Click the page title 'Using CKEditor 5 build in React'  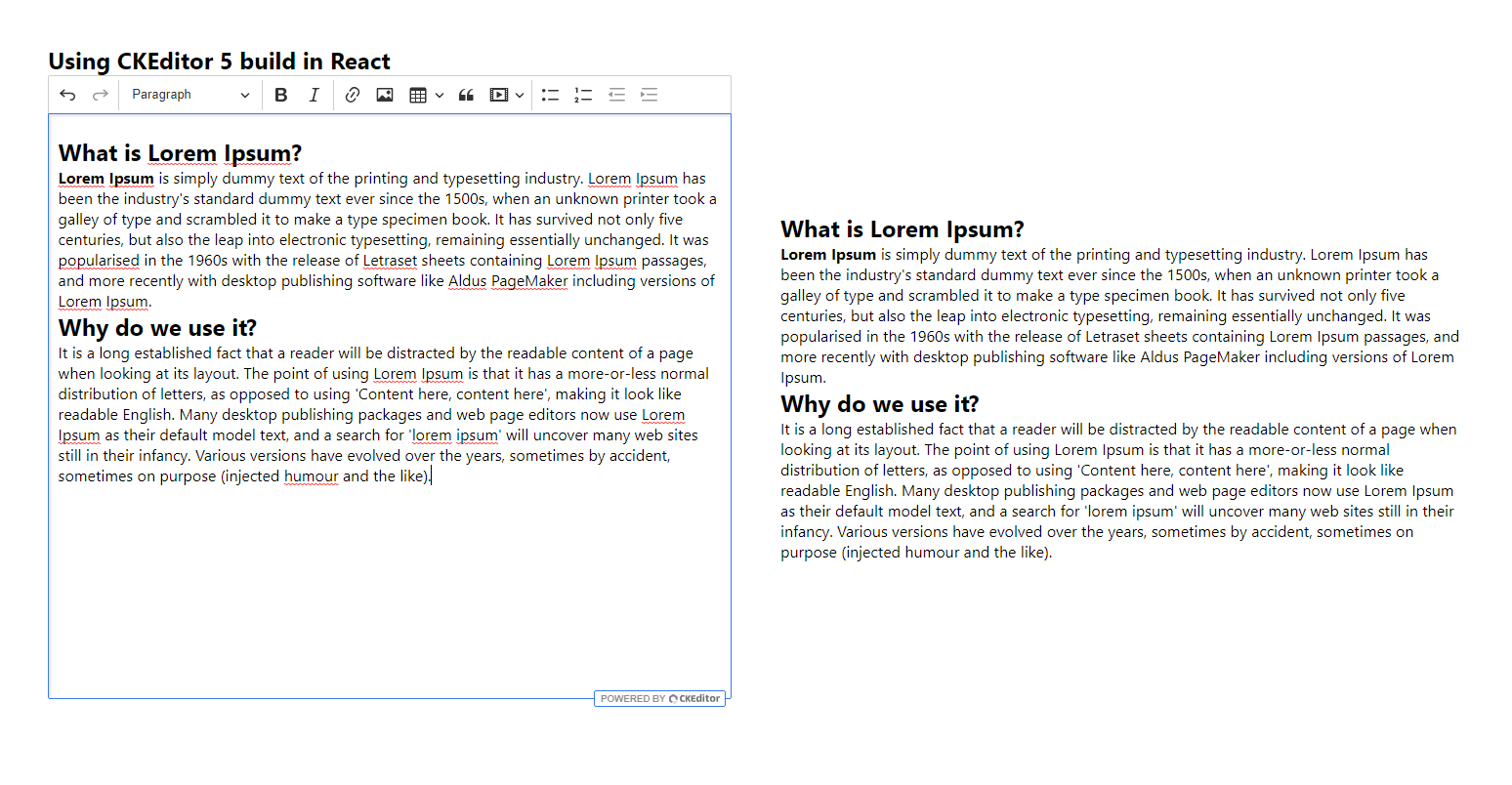pos(219,62)
